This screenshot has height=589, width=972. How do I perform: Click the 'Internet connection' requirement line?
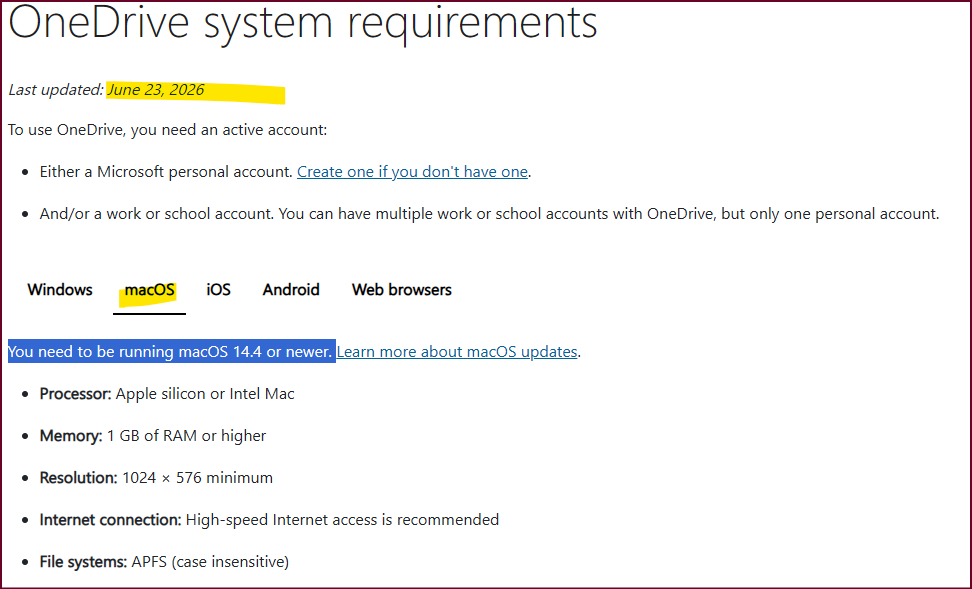(269, 520)
